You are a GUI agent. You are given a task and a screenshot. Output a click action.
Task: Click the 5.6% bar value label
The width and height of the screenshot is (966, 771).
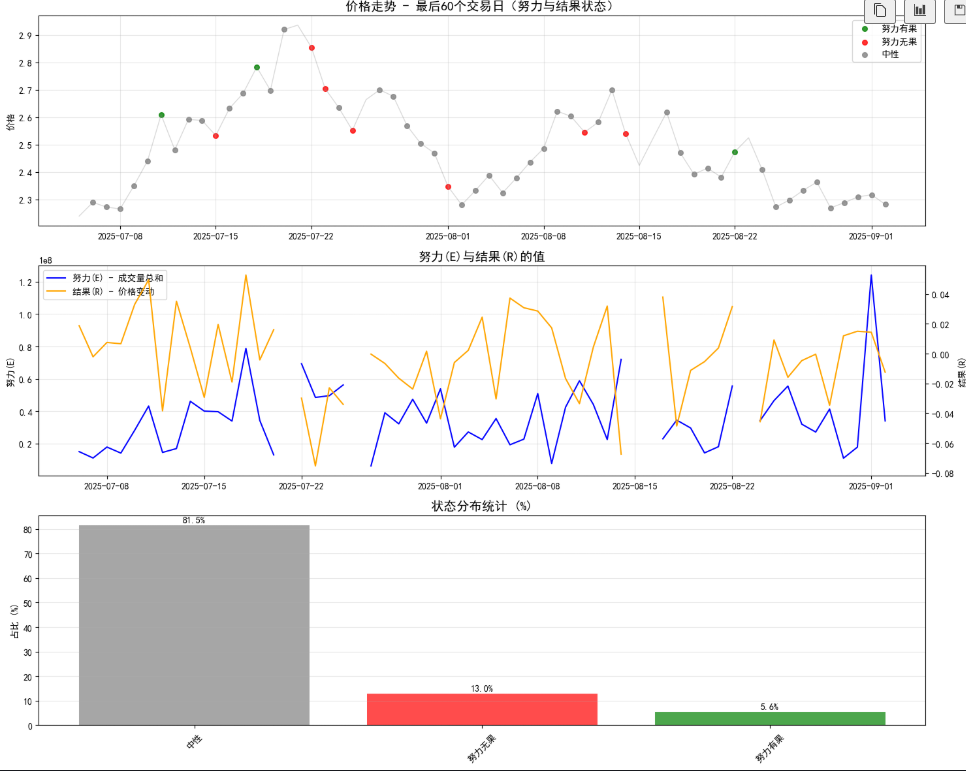769,707
